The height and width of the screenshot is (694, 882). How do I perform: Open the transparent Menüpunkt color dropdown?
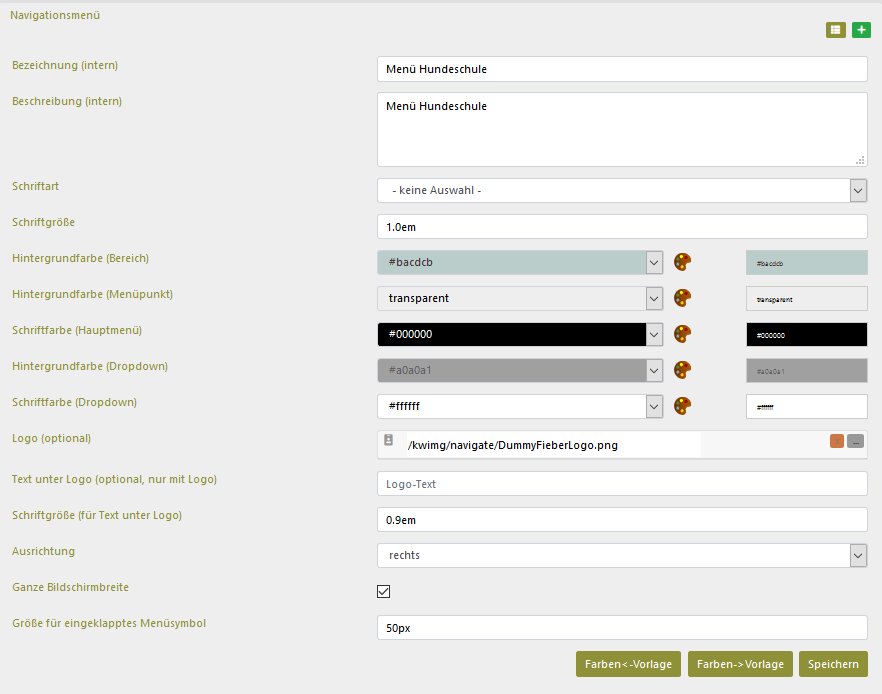click(x=654, y=298)
